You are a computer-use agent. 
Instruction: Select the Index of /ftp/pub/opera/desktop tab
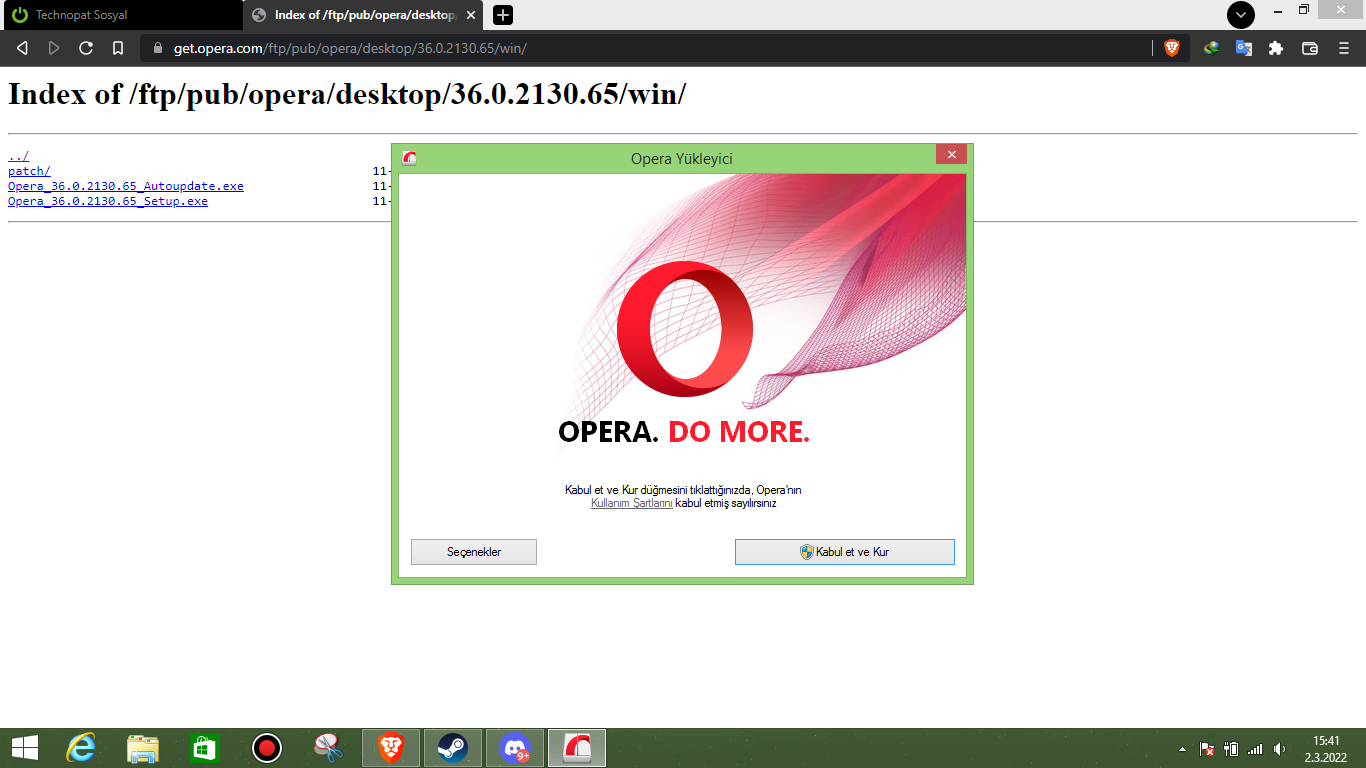tap(364, 15)
